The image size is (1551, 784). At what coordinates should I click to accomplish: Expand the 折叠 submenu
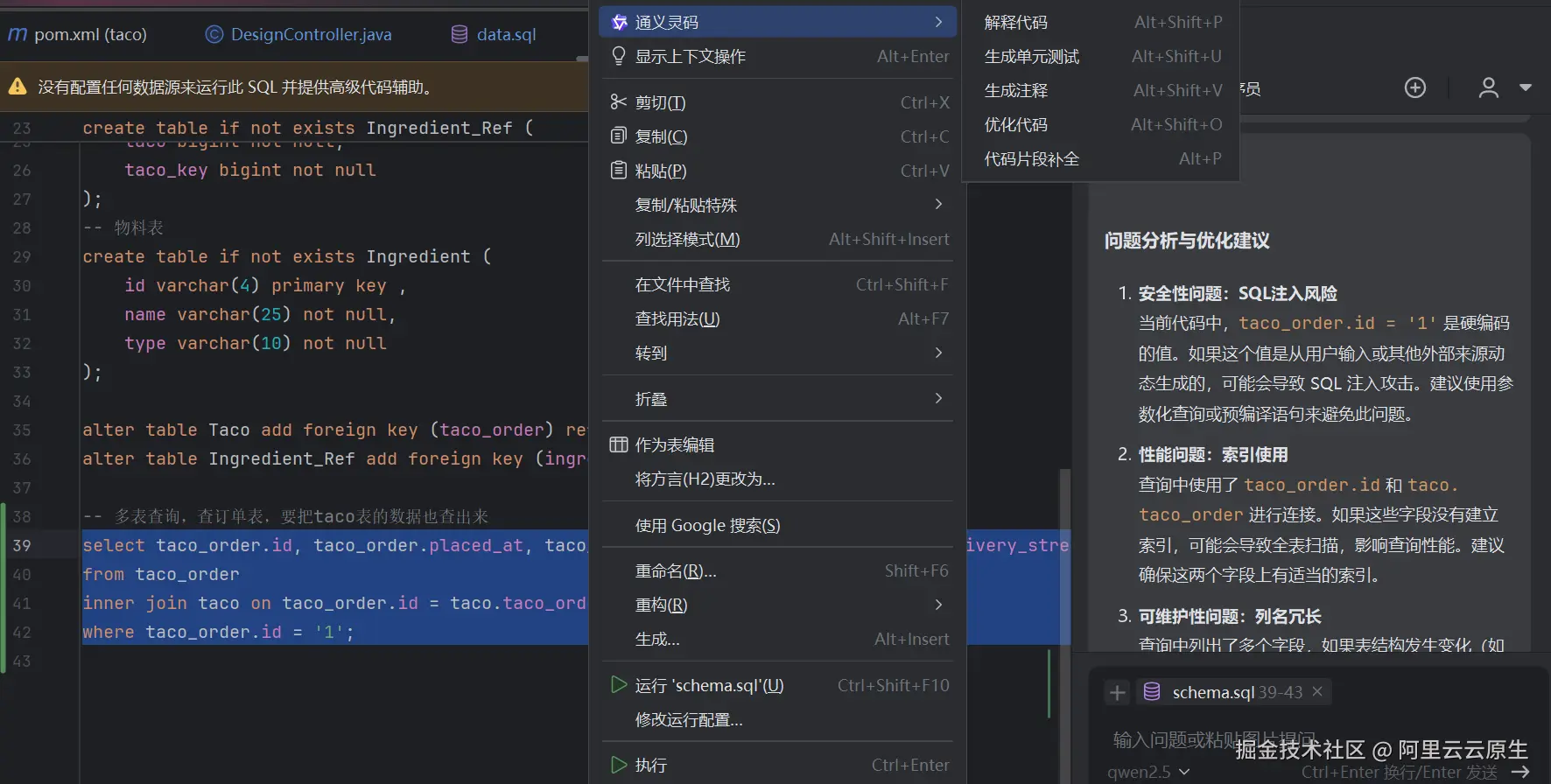(x=778, y=399)
